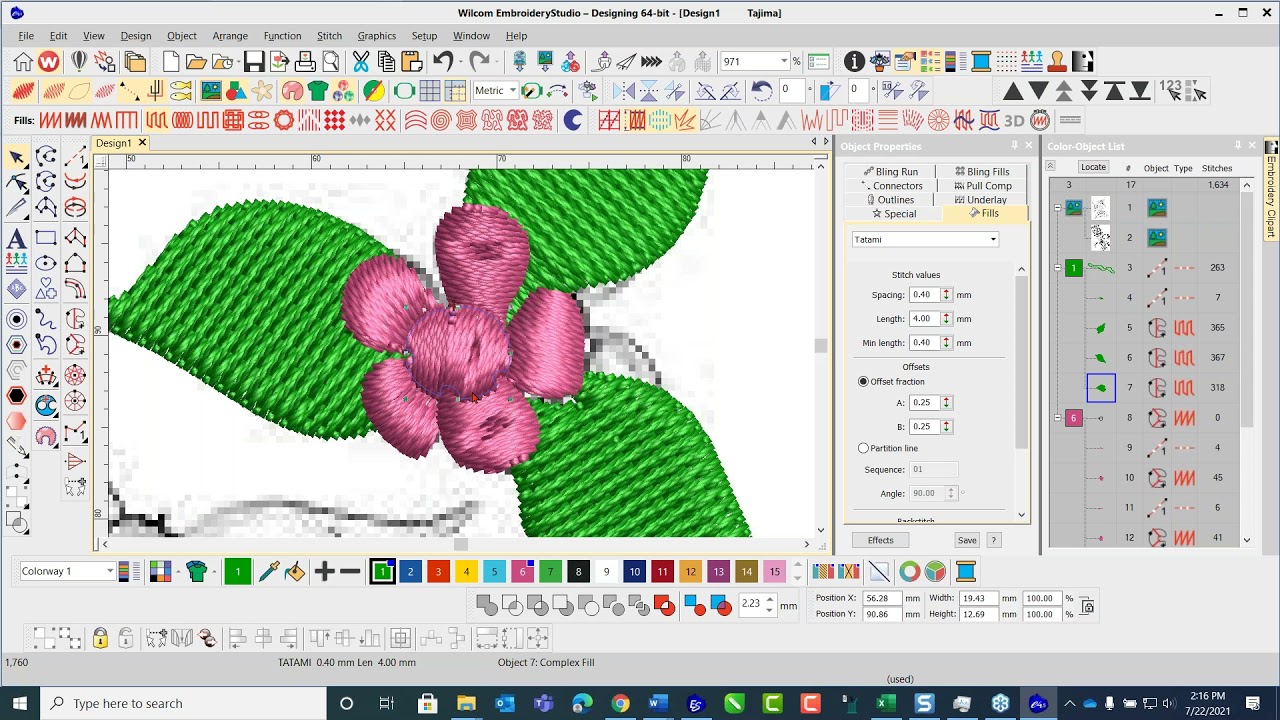Click the Effects button

point(881,540)
